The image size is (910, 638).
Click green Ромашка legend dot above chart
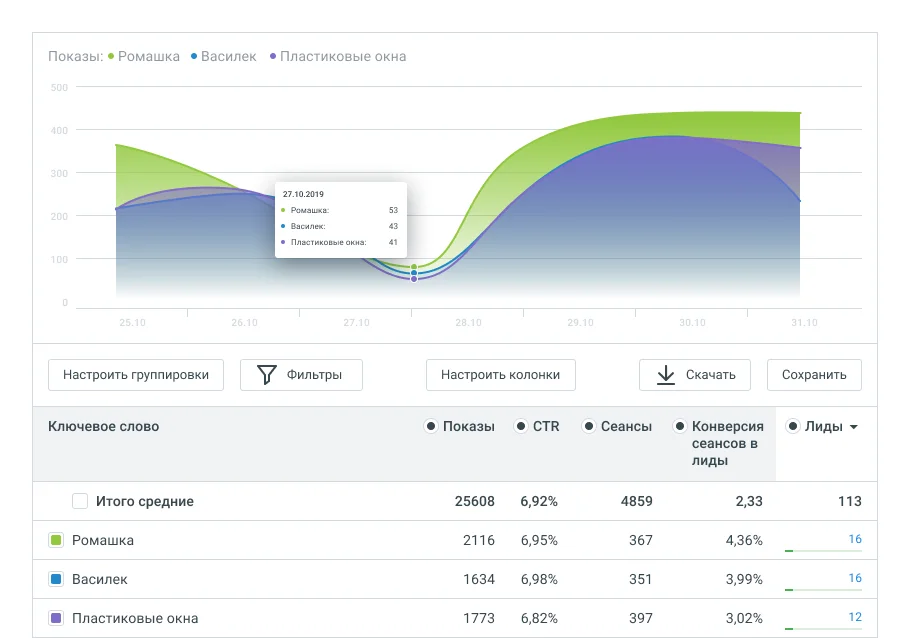[x=112, y=57]
